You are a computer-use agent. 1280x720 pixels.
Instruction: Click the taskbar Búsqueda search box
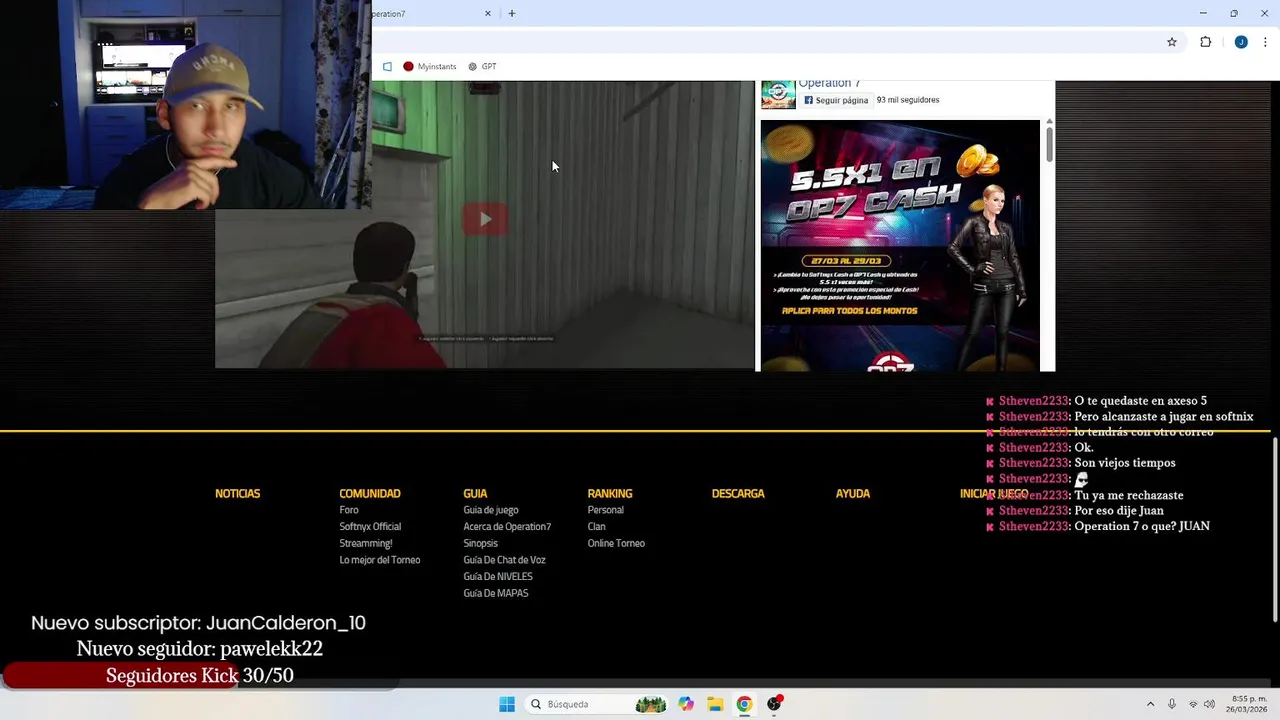[596, 704]
